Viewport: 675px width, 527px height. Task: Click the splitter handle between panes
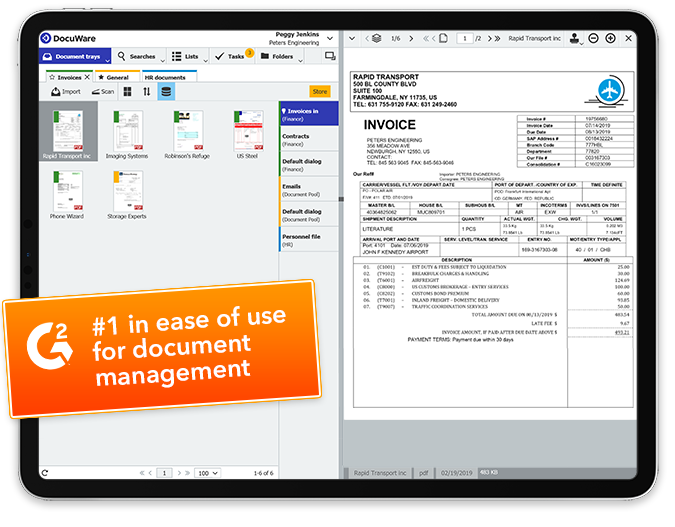tap(341, 199)
